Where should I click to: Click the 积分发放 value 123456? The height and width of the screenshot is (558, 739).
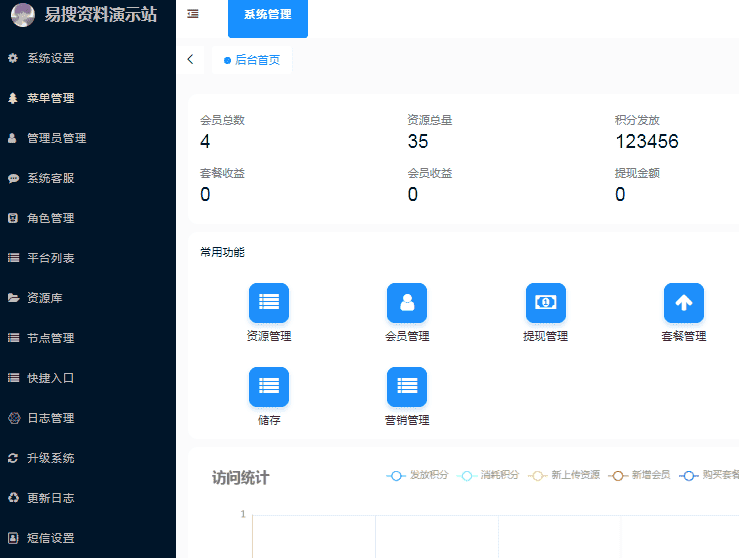647,141
